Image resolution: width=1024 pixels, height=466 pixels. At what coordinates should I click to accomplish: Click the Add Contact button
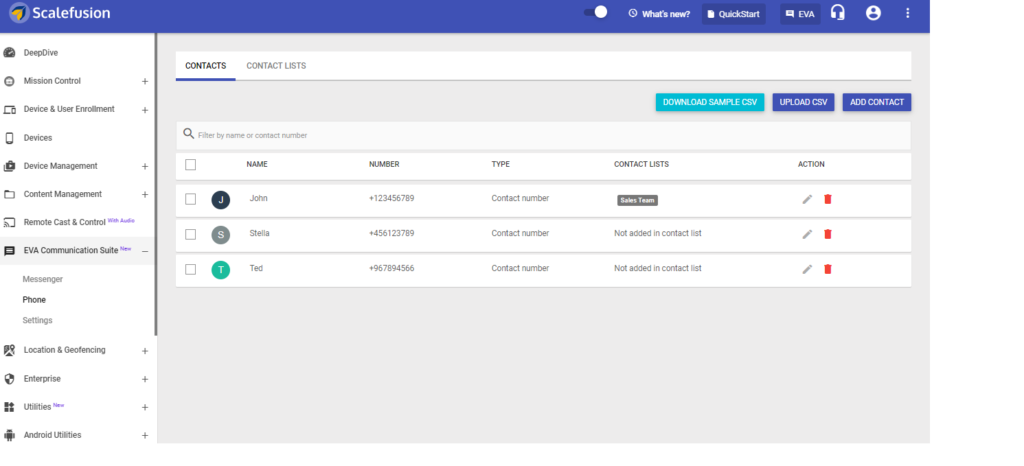(x=876, y=102)
